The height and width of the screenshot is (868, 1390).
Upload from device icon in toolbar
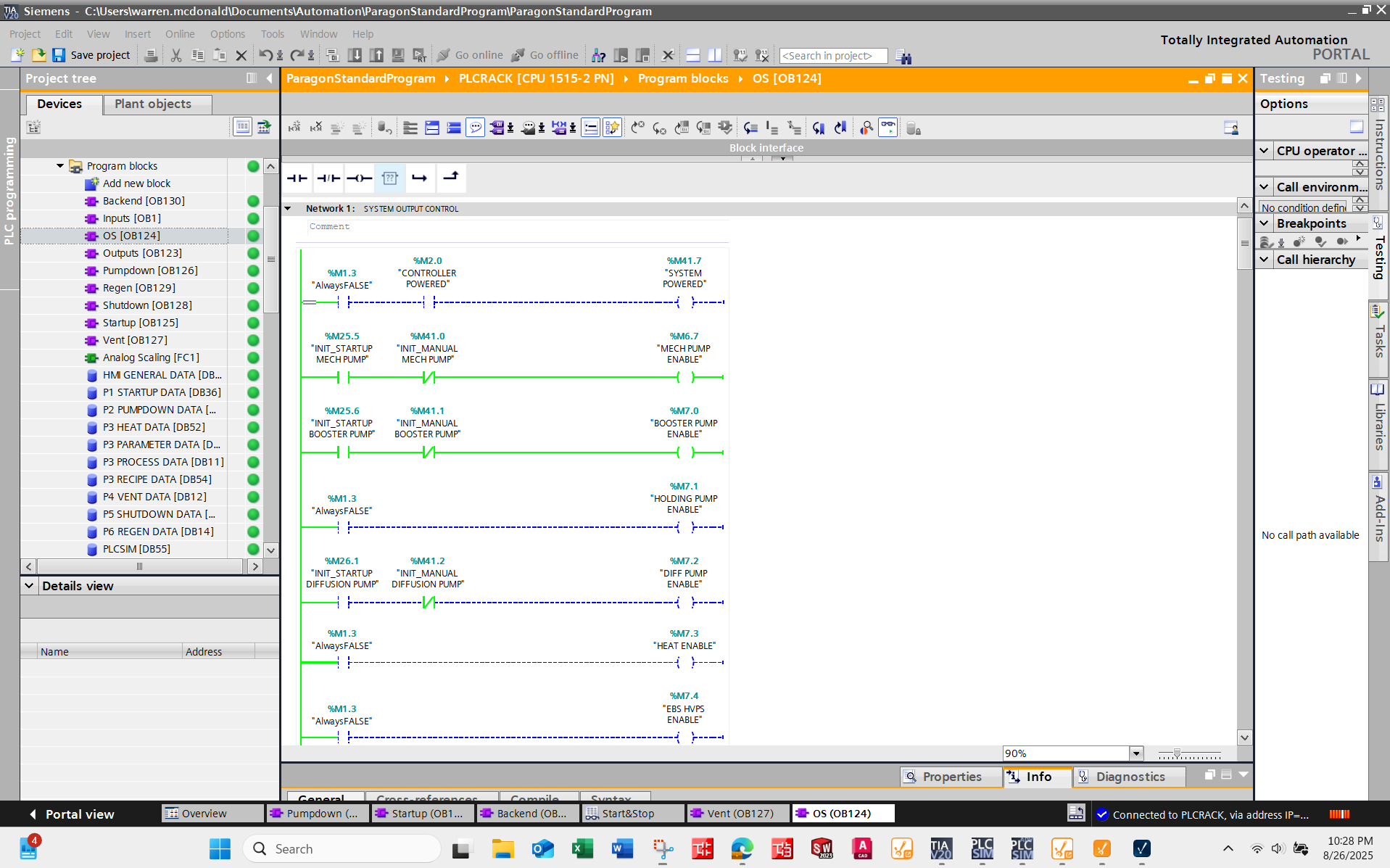[376, 55]
